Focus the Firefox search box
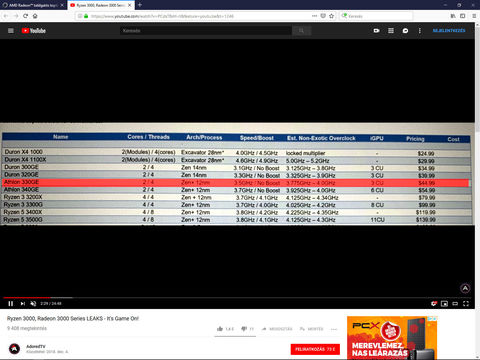Screen dimensions: 480x360 tap(376, 16)
